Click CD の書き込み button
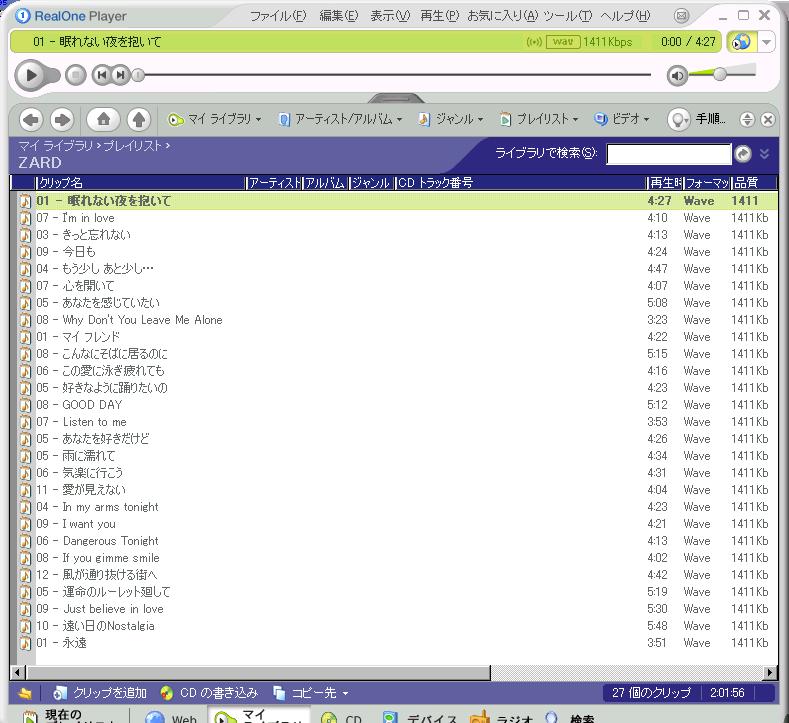Viewport: 789px width, 723px height. (210, 693)
